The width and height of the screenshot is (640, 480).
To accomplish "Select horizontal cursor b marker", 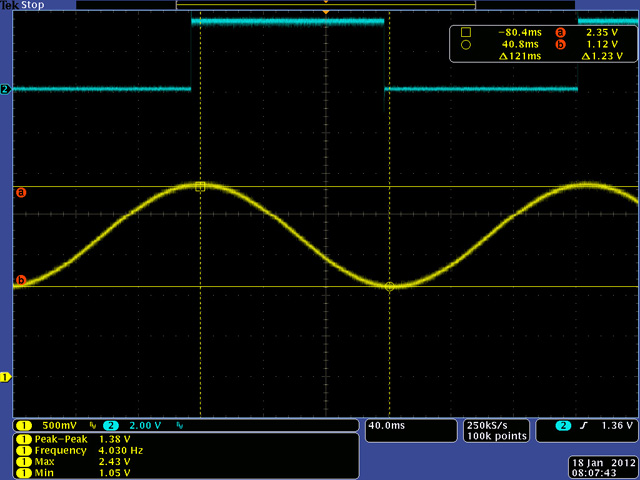I will pyautogui.click(x=20, y=280).
